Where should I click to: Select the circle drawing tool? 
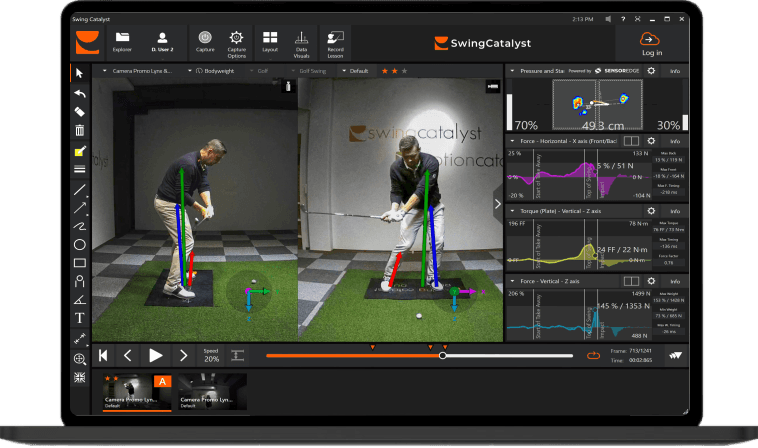tap(79, 244)
